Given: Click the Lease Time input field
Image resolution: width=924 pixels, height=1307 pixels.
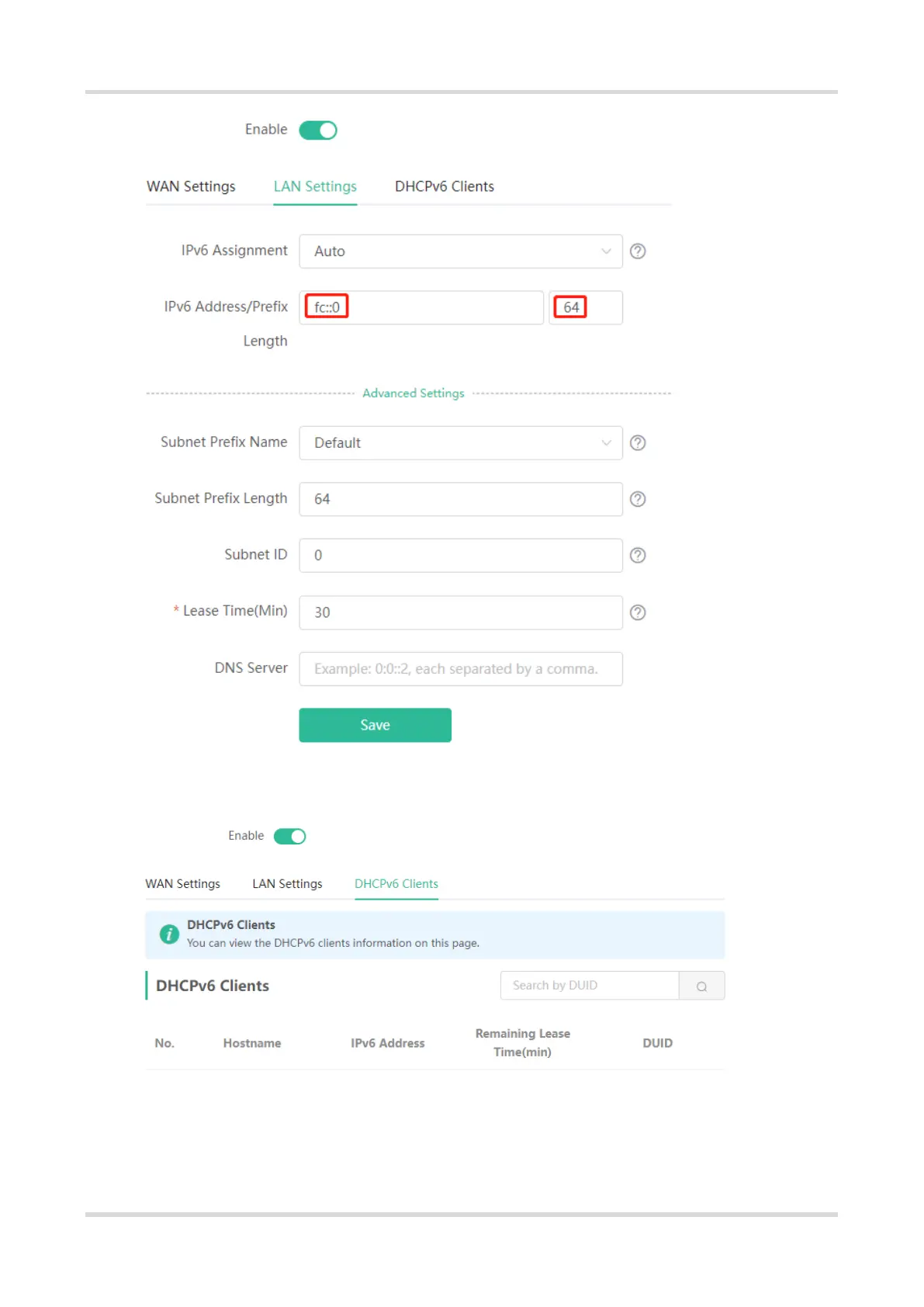Looking at the screenshot, I should [x=460, y=612].
